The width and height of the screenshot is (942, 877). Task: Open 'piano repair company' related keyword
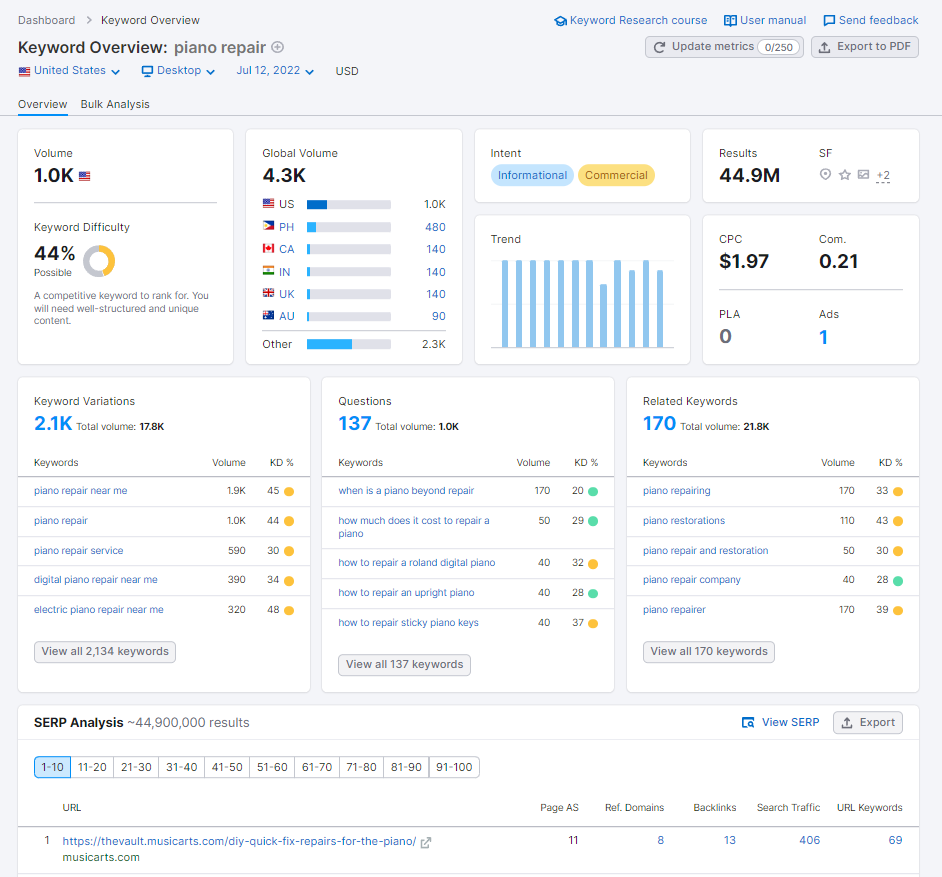click(x=691, y=580)
